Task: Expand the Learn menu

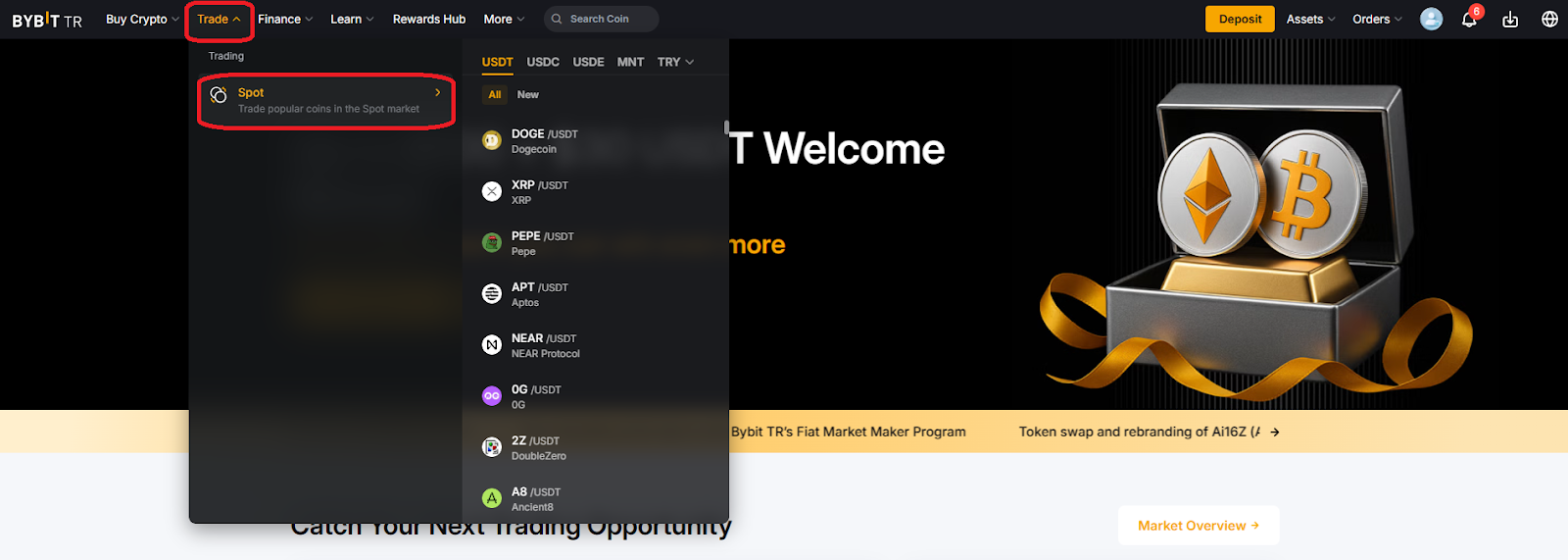Action: pyautogui.click(x=352, y=19)
